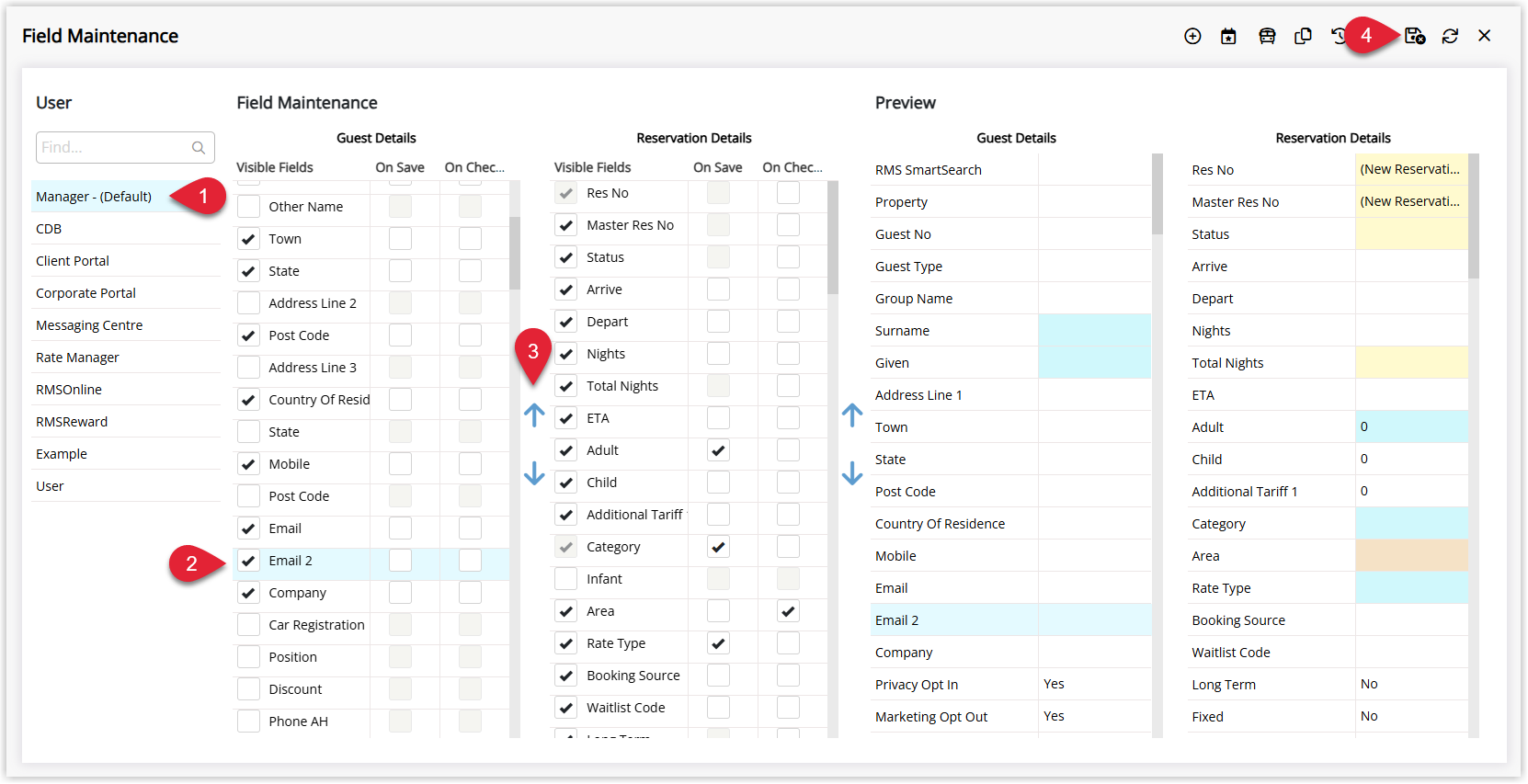Image resolution: width=1528 pixels, height=784 pixels.
Task: Click the Phone AH field label
Action: click(298, 722)
